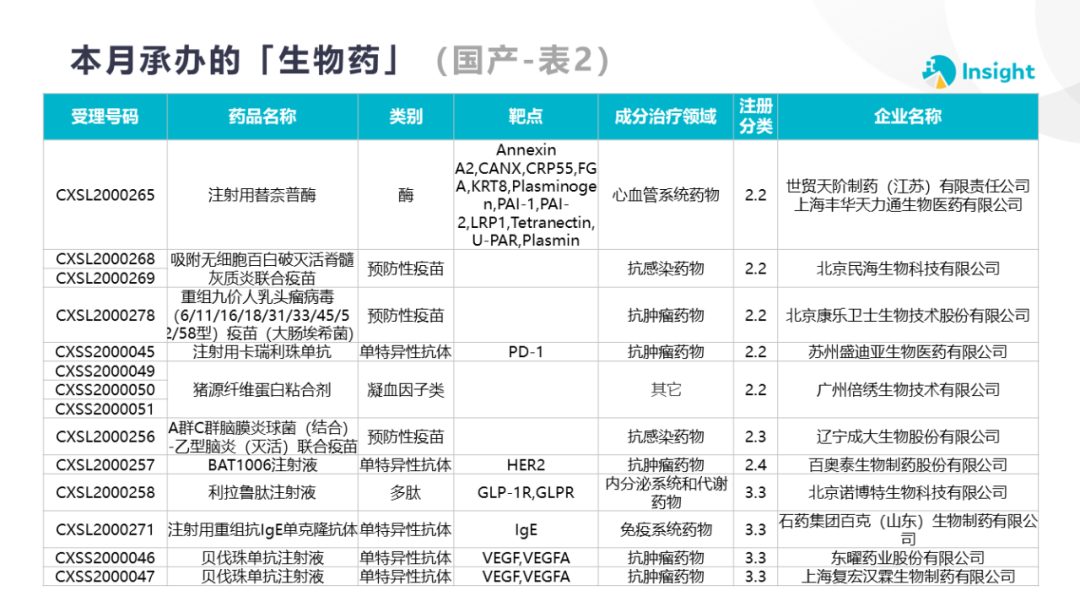
Task: Select cell CXSL2000257
Action: [105, 465]
